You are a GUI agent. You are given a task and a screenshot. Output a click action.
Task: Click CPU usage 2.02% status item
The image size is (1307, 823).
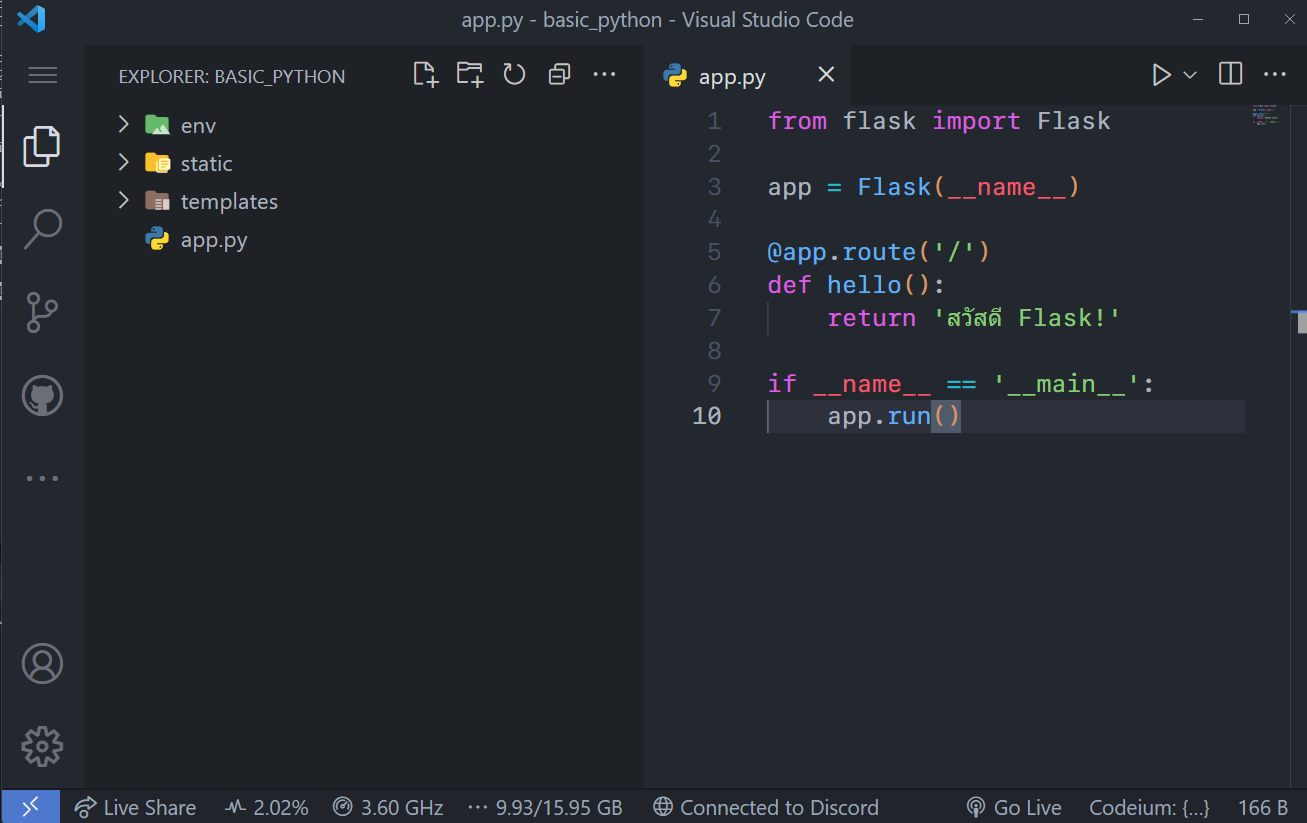tap(267, 807)
